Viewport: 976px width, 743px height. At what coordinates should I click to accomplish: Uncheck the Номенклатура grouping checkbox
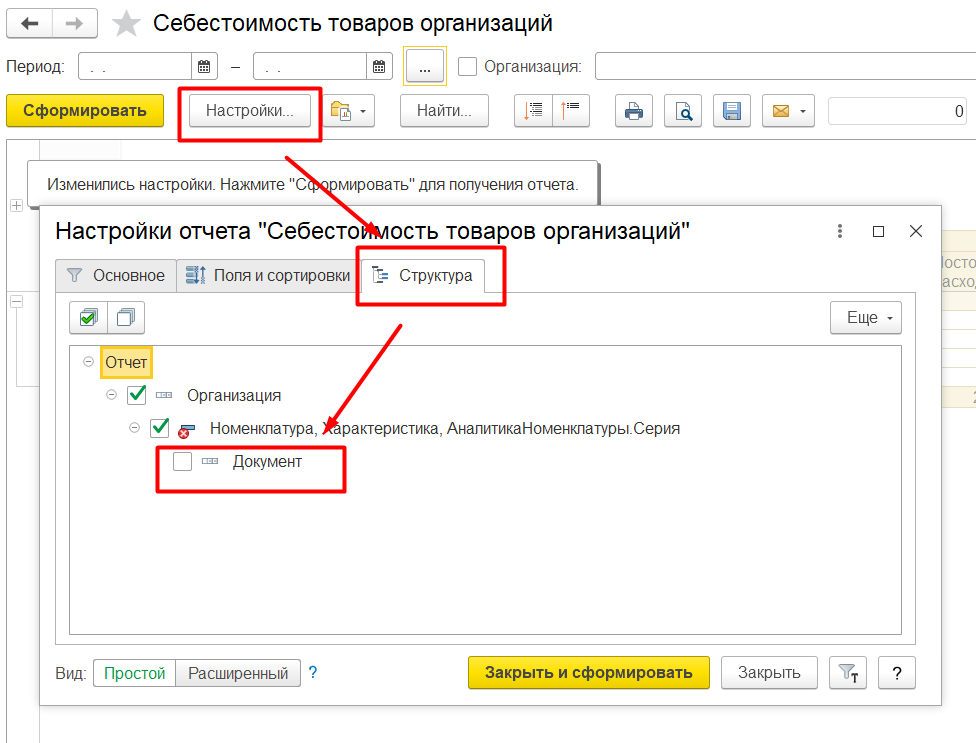coord(160,428)
